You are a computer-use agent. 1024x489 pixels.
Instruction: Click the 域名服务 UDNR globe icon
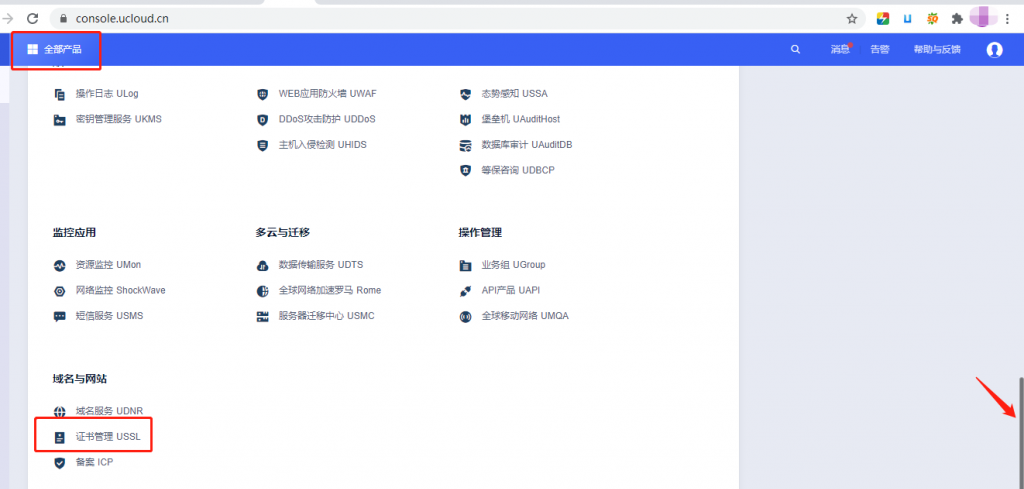pos(59,412)
